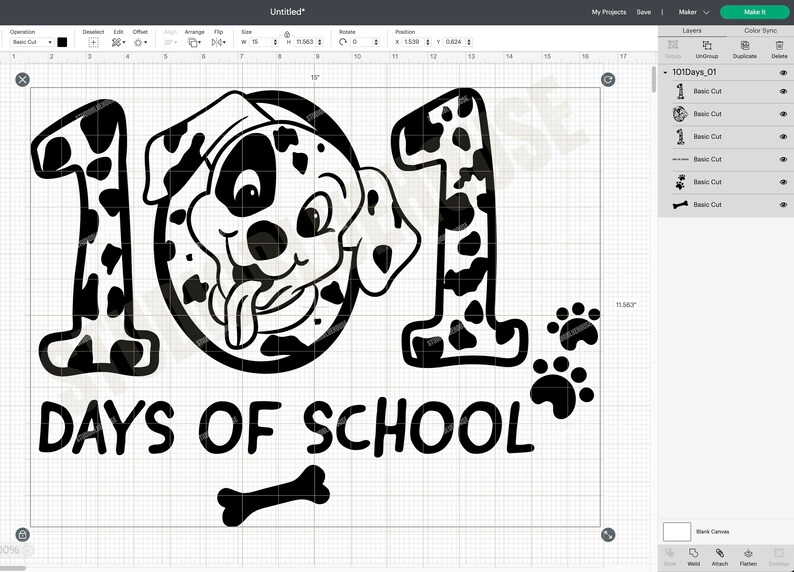
Task: Click the Width stepper arrows
Action: click(x=275, y=43)
